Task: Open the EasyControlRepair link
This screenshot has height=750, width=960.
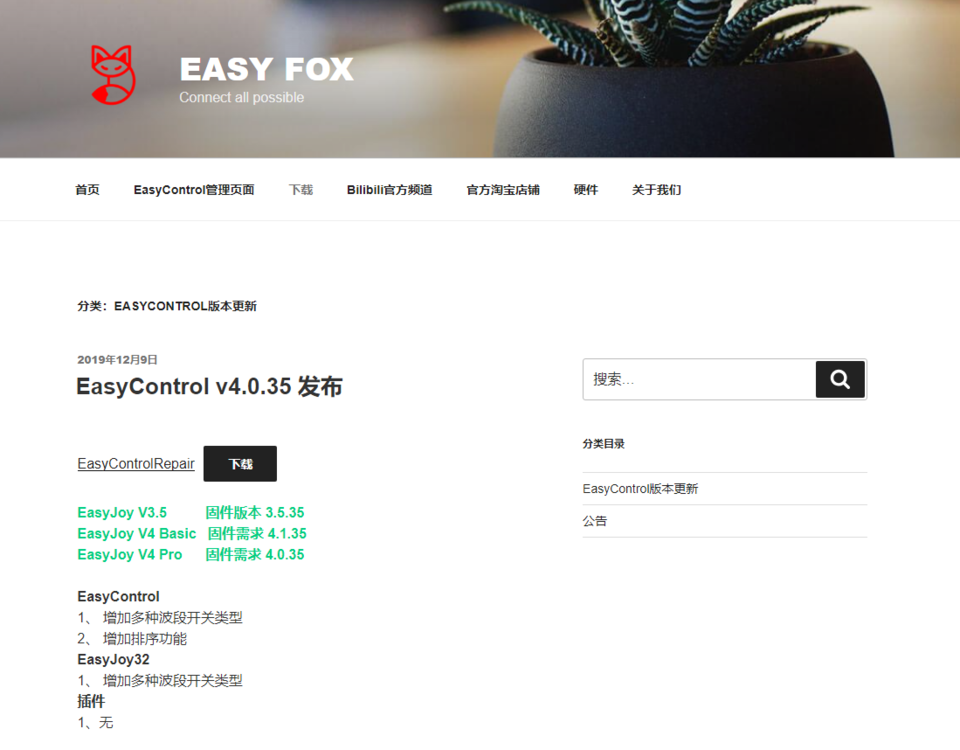Action: pos(136,464)
